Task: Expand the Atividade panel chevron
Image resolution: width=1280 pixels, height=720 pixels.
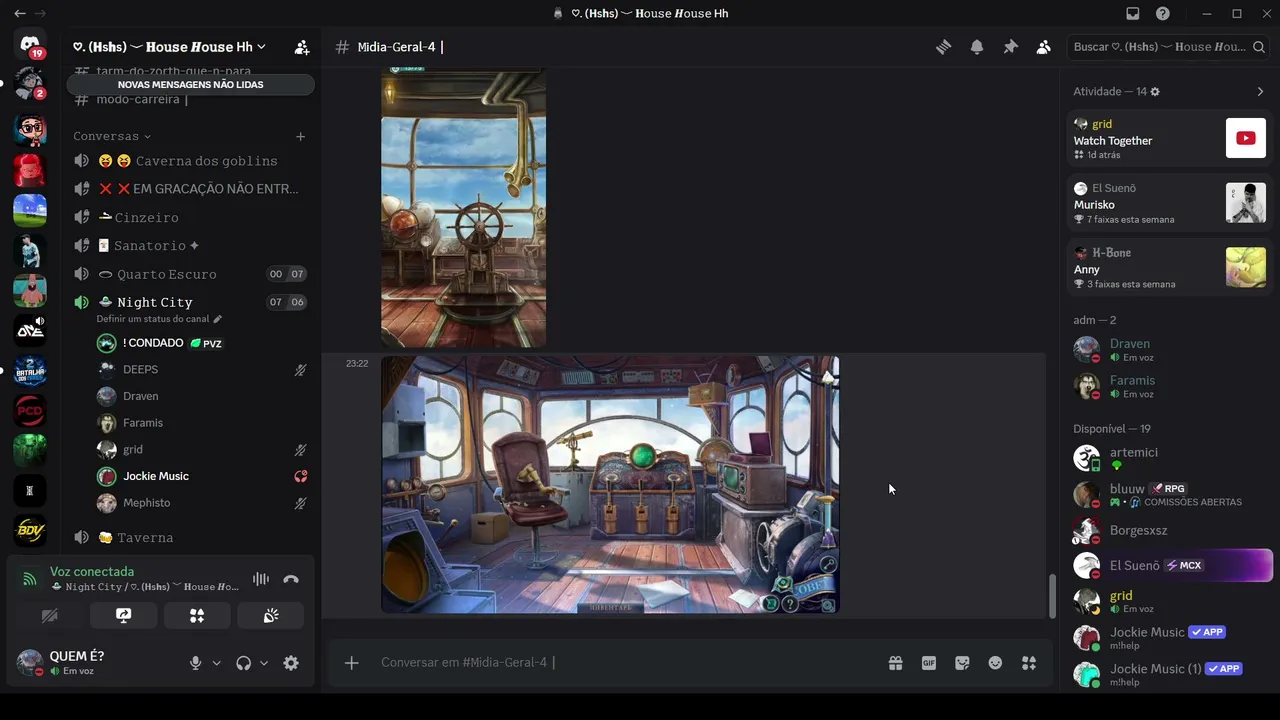Action: [x=1260, y=92]
